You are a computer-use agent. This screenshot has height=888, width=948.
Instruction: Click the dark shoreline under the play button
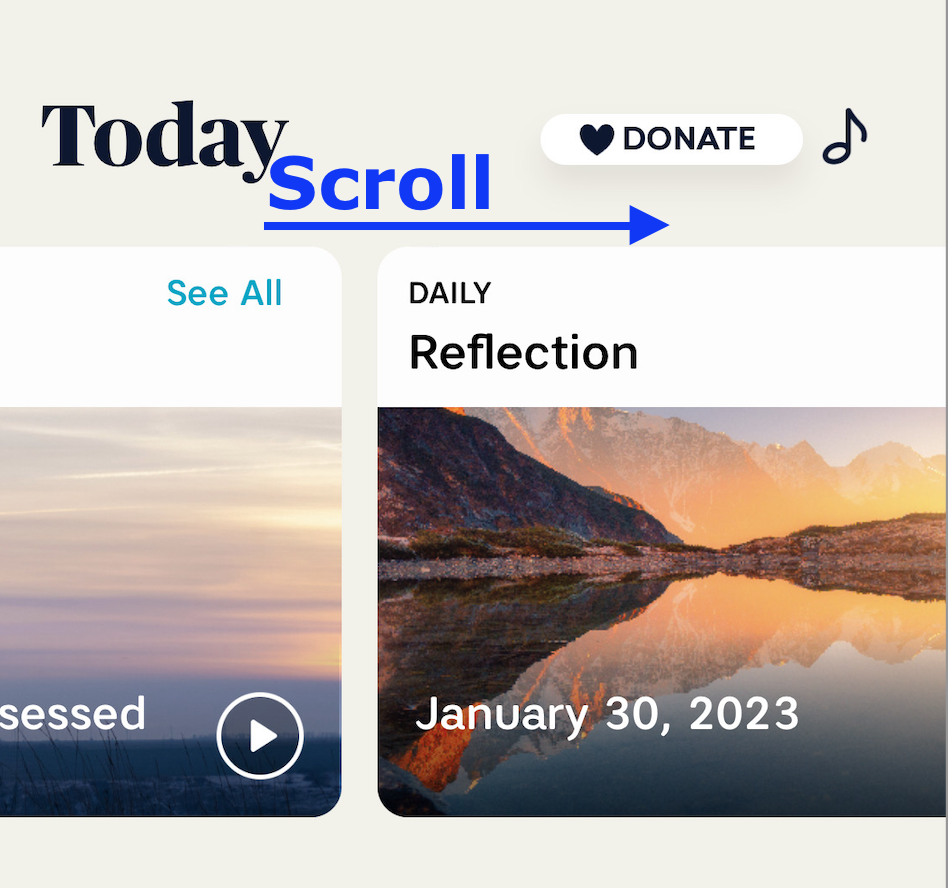[x=260, y=795]
